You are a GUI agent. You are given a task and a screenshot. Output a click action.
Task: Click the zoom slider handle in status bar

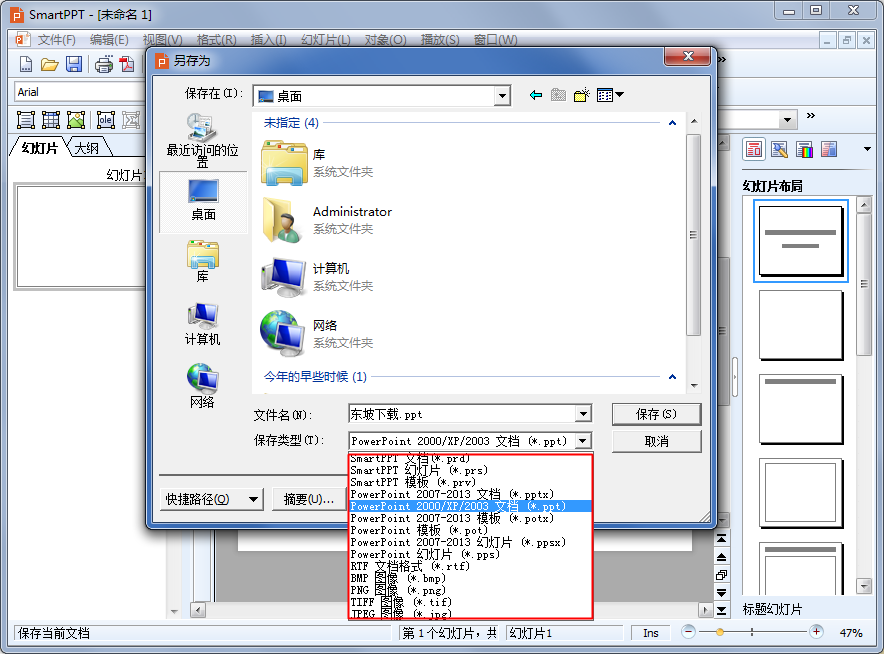(x=720, y=633)
